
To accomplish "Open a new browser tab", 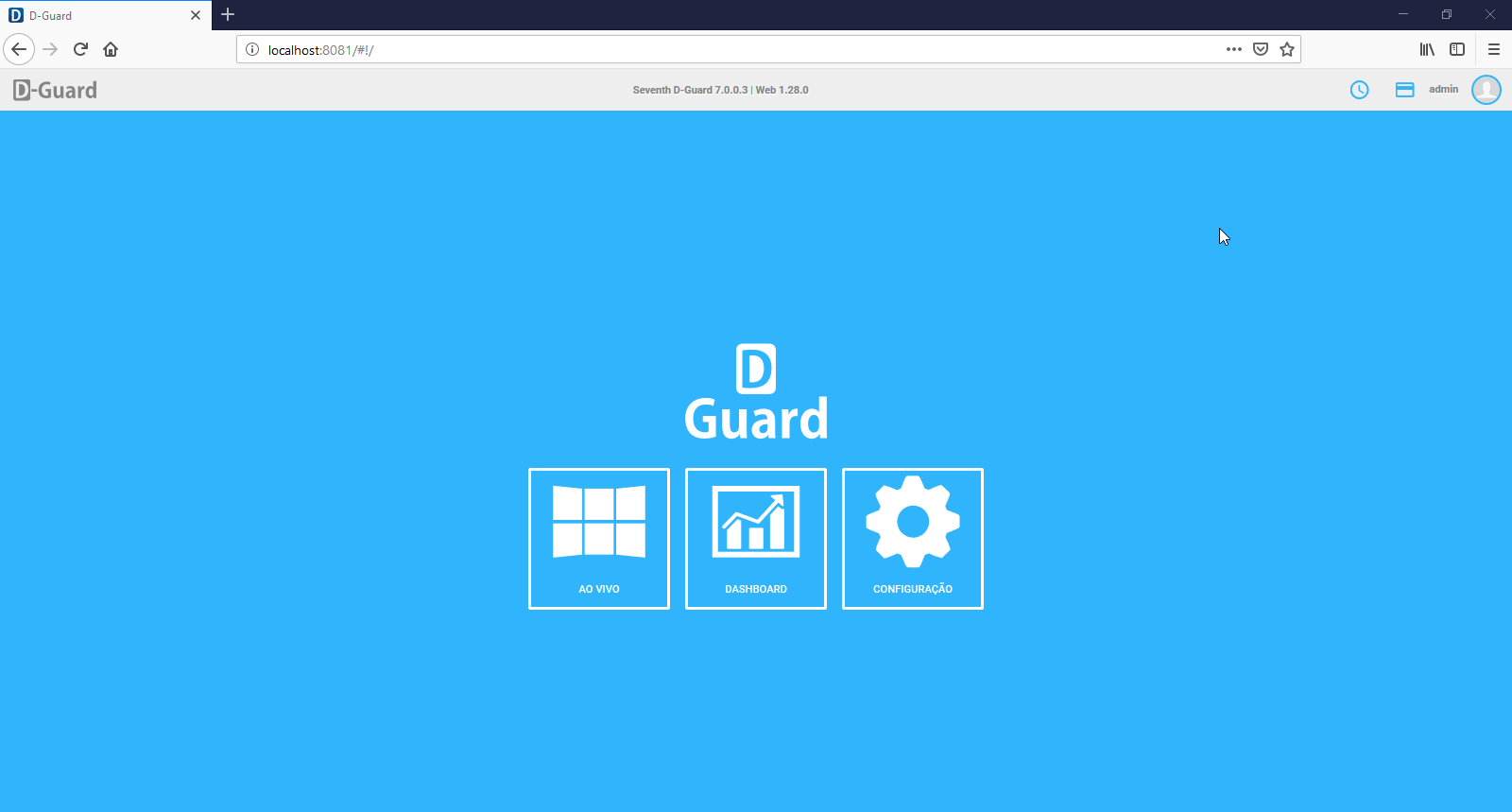I will coord(228,15).
